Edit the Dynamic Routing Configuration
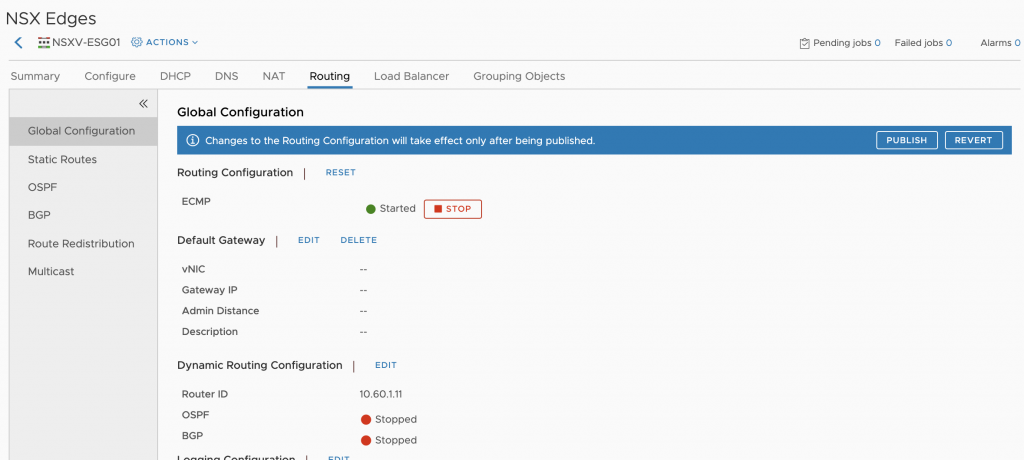 coord(385,365)
